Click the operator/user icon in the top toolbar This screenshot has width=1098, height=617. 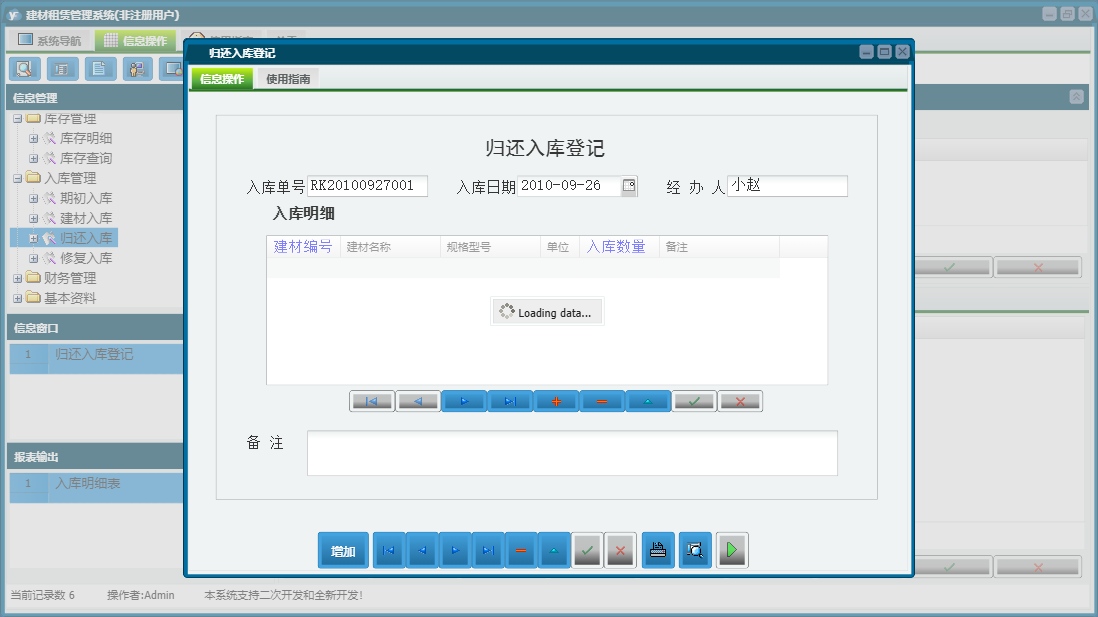[137, 69]
